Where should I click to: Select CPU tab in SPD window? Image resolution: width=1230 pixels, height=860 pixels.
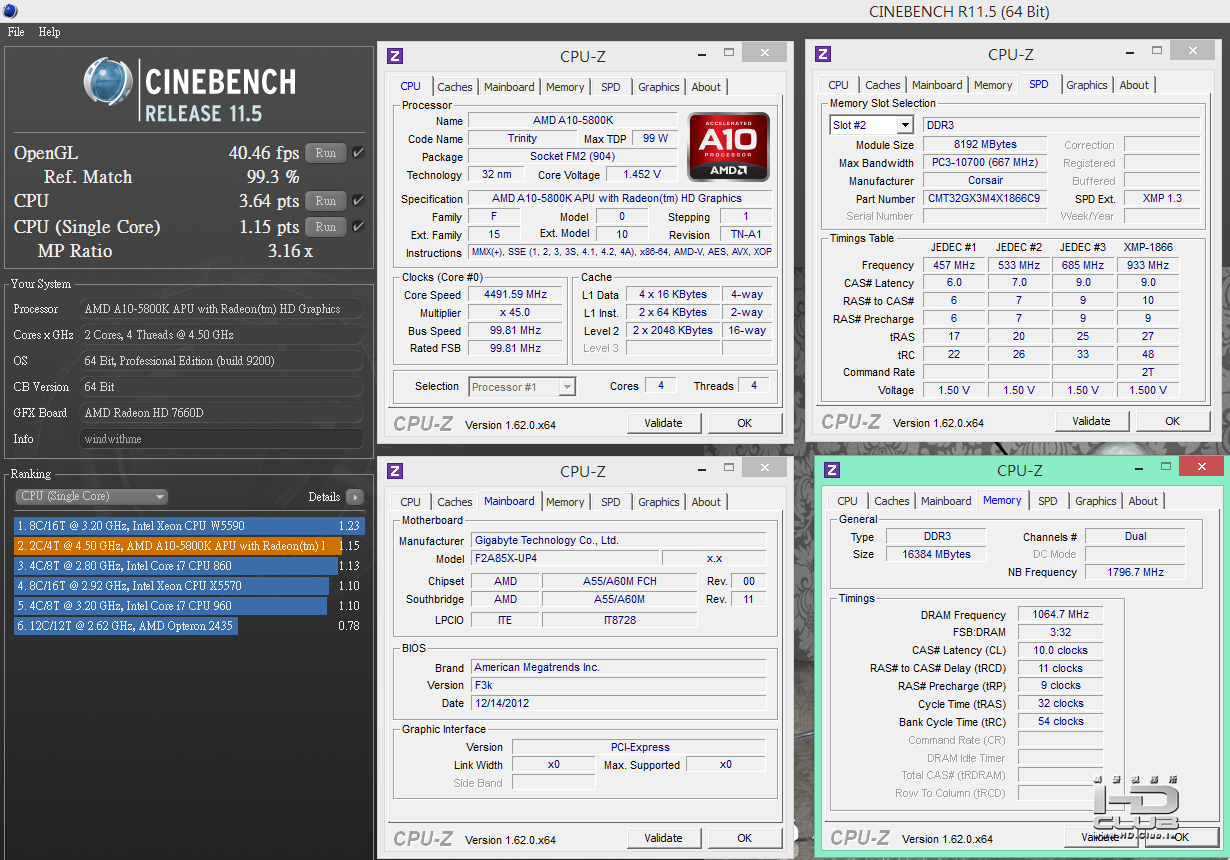tap(839, 85)
